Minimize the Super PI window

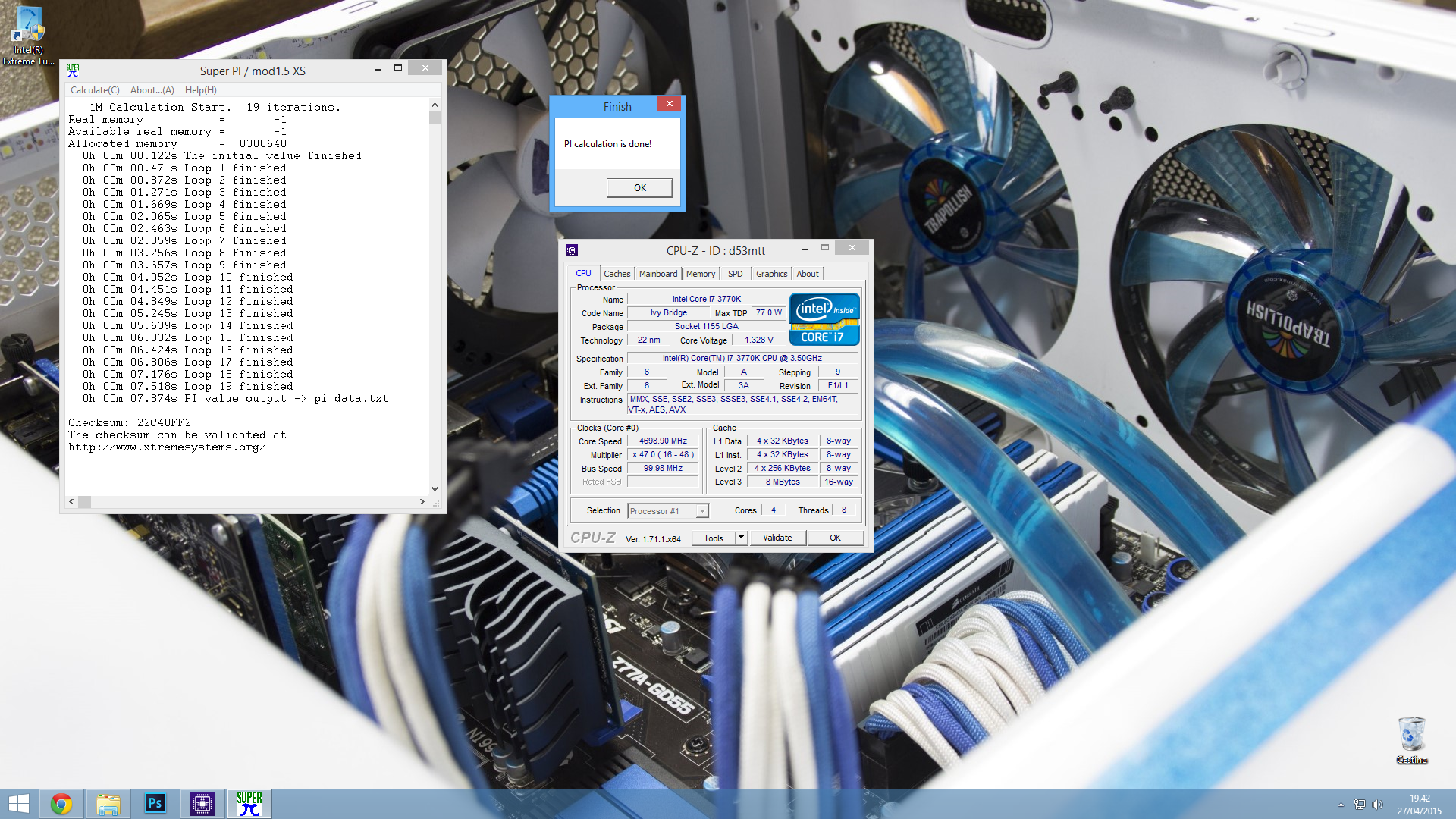click(x=377, y=69)
